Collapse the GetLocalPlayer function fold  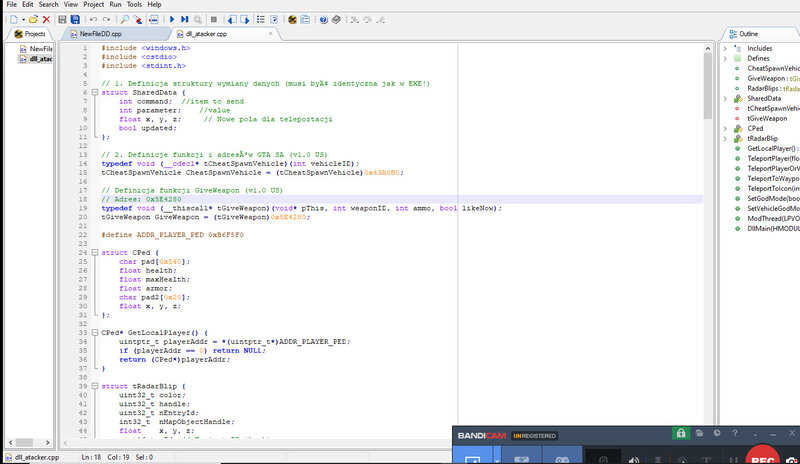(x=94, y=332)
